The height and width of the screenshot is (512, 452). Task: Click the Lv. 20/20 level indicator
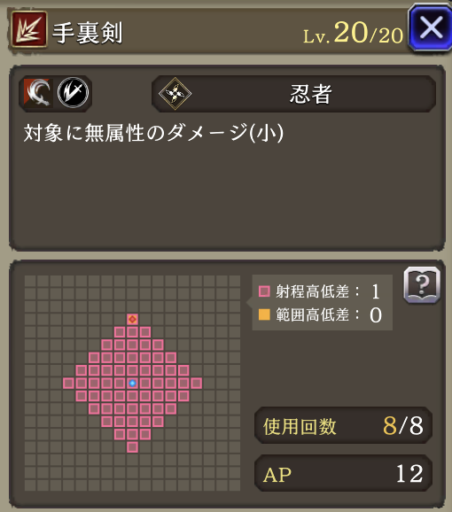click(353, 33)
